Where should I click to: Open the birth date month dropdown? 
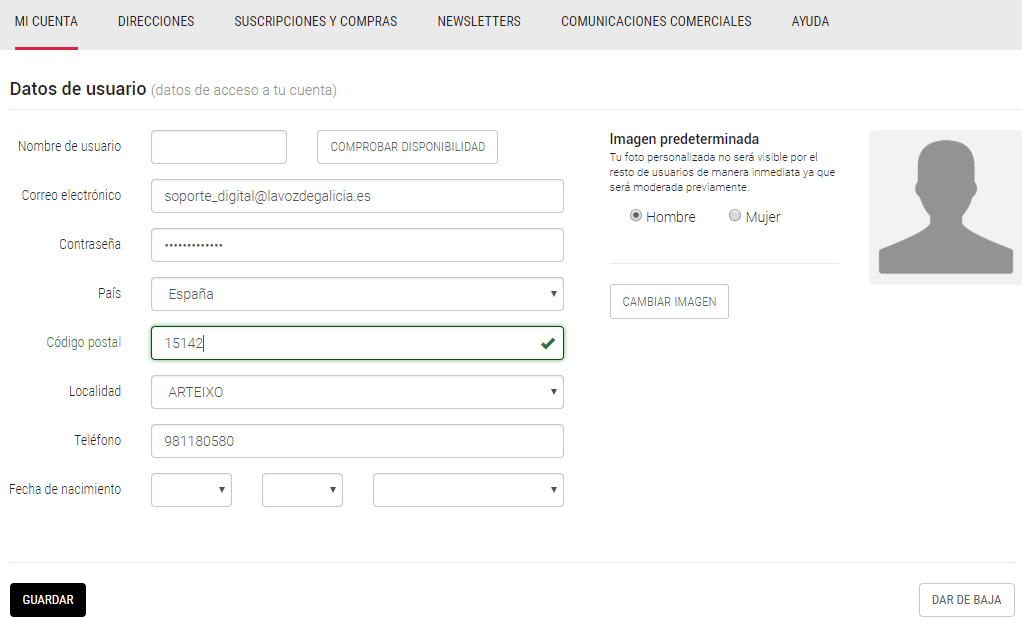tap(302, 490)
